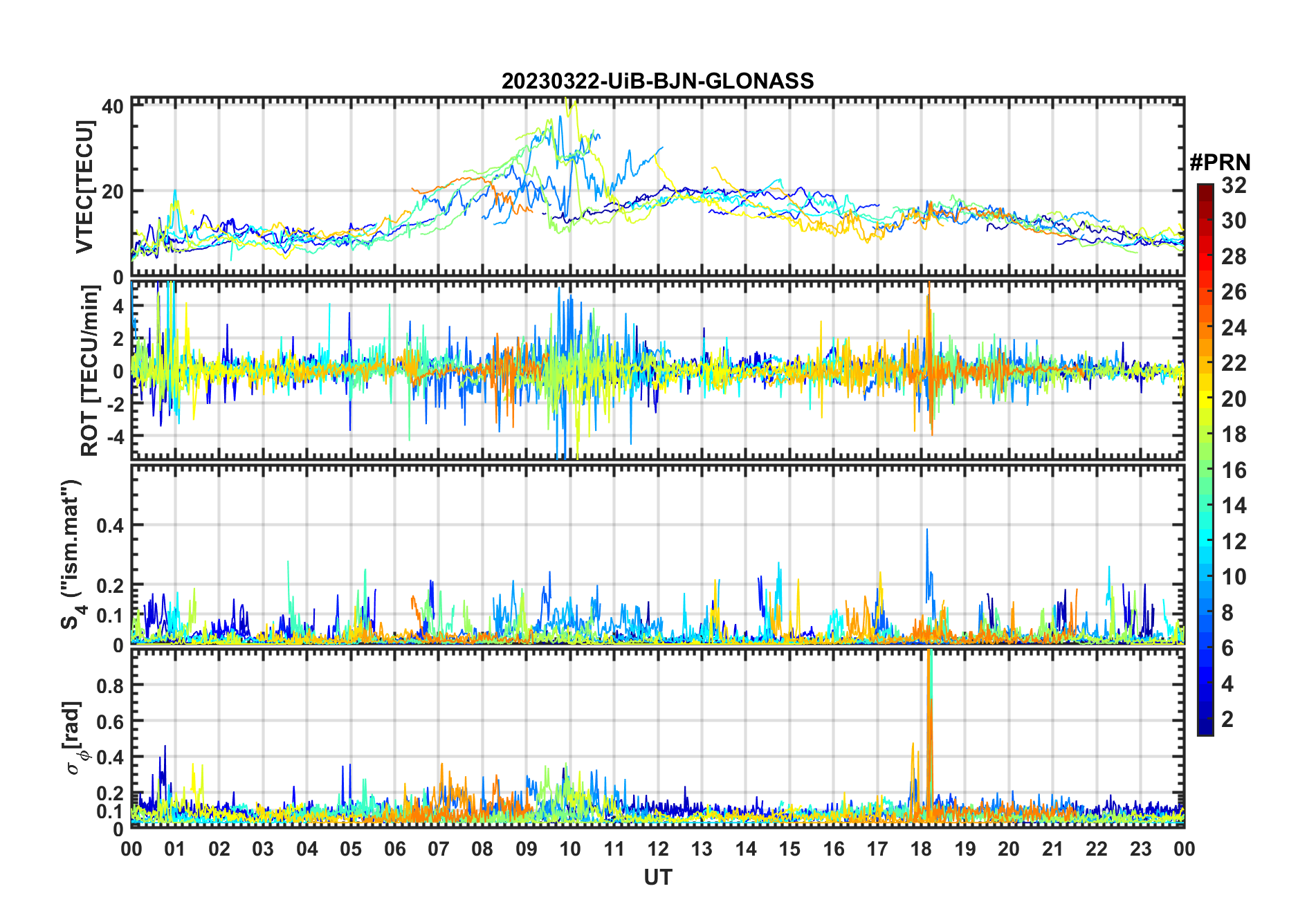Click the PRN colorbar value 22

[x=1234, y=363]
